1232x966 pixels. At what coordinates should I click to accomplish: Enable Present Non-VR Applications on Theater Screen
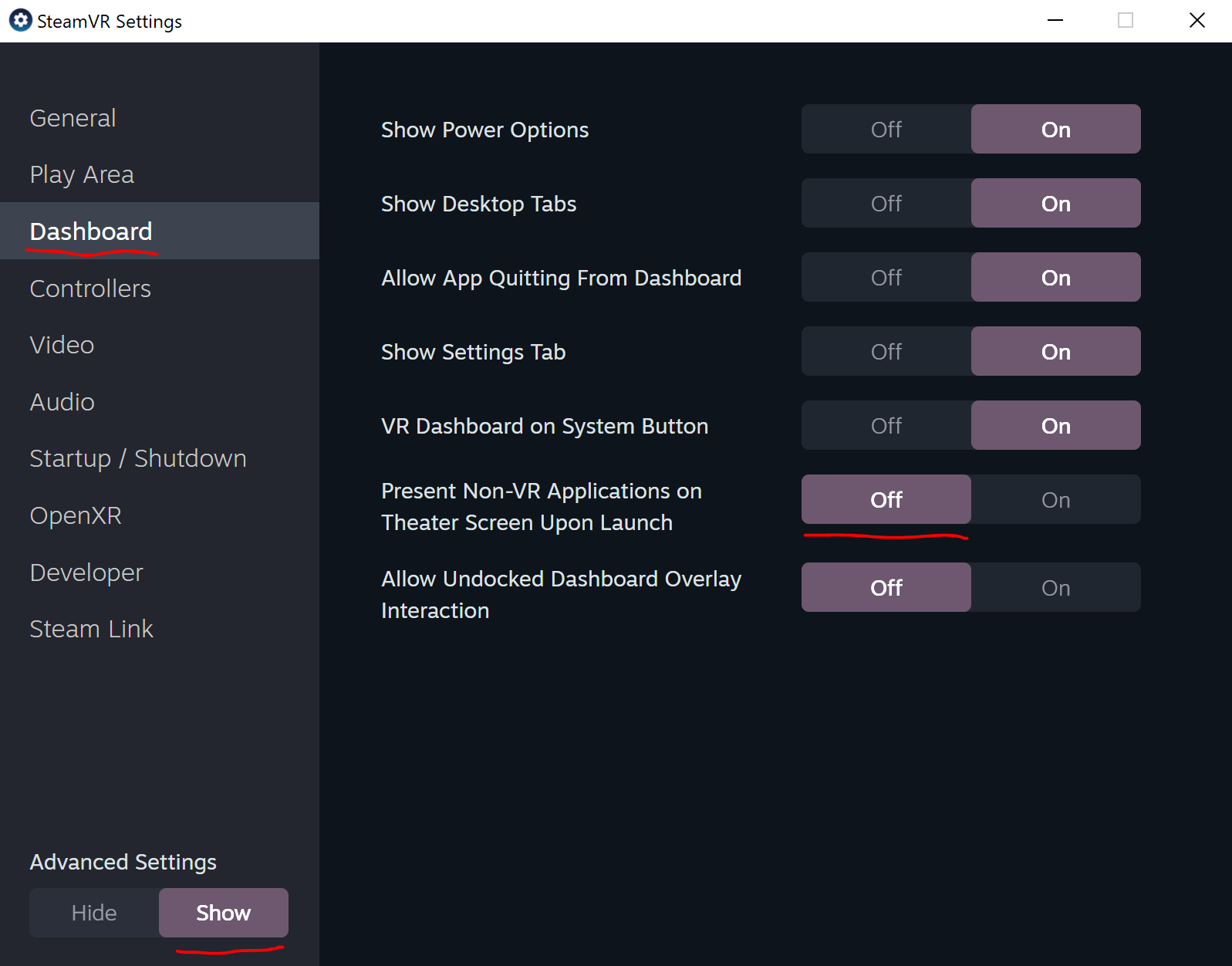[x=1055, y=500]
